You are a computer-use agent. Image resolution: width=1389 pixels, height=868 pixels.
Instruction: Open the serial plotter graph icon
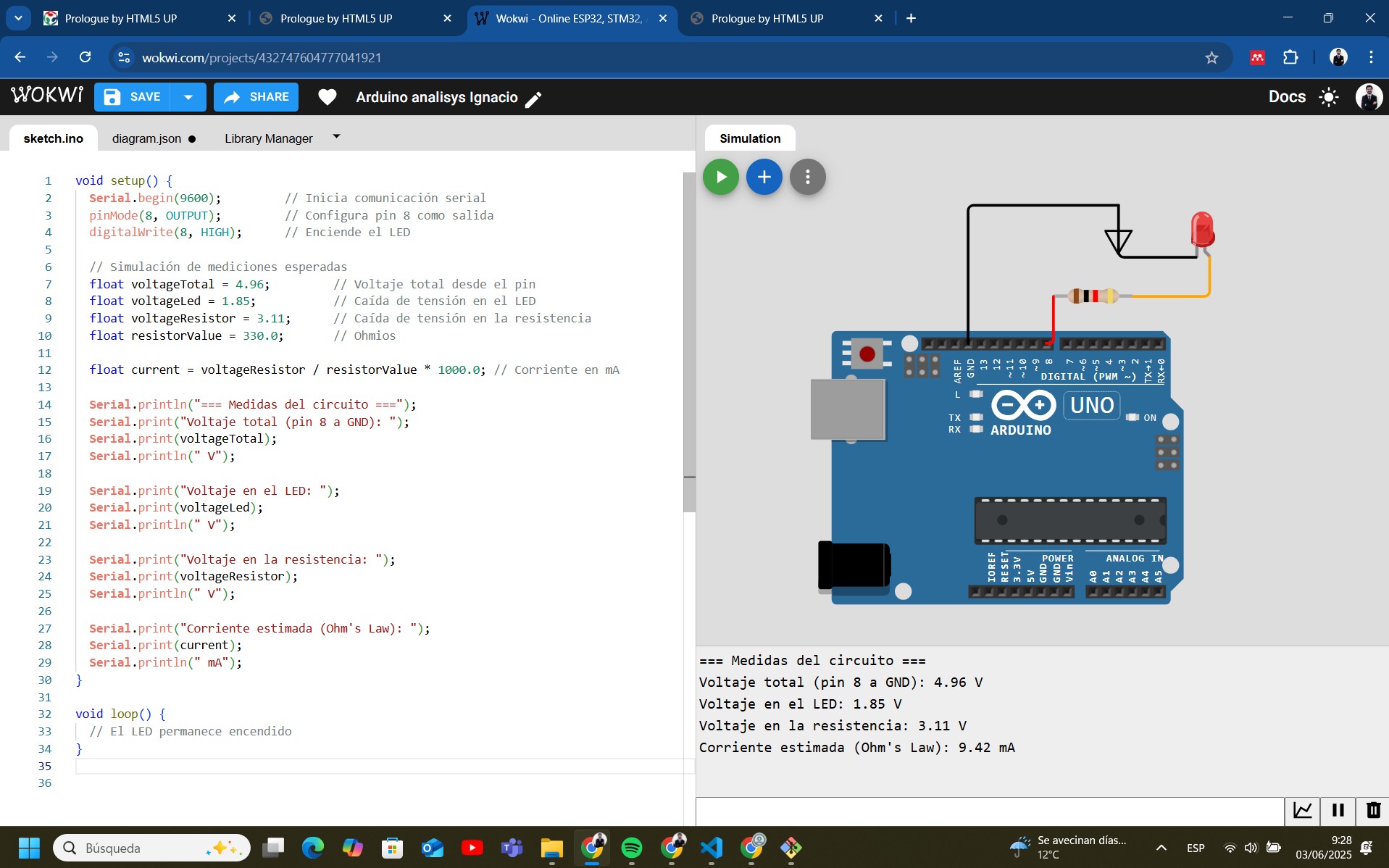[x=1302, y=810]
